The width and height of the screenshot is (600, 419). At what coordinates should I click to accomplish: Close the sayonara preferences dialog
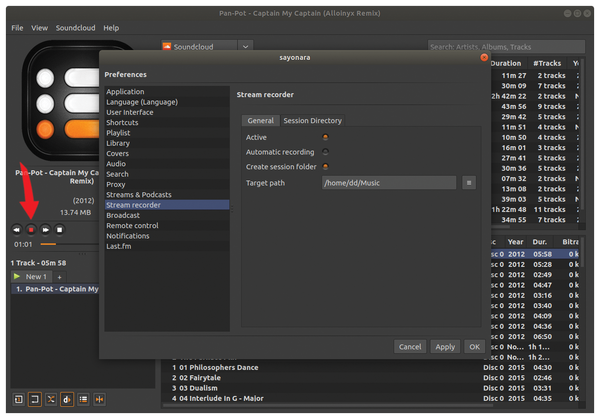pyautogui.click(x=484, y=57)
